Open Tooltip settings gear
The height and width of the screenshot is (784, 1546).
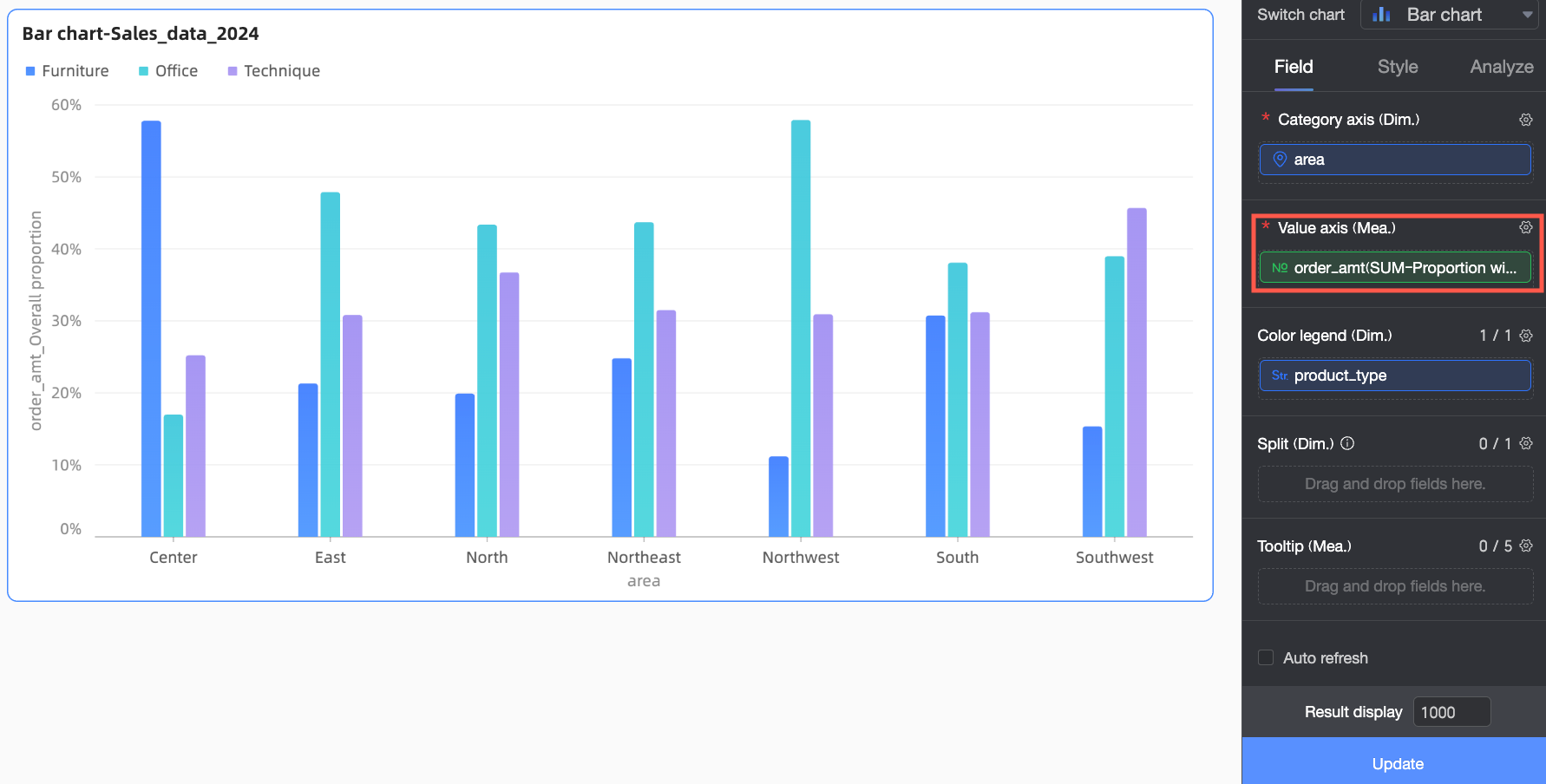tap(1526, 546)
